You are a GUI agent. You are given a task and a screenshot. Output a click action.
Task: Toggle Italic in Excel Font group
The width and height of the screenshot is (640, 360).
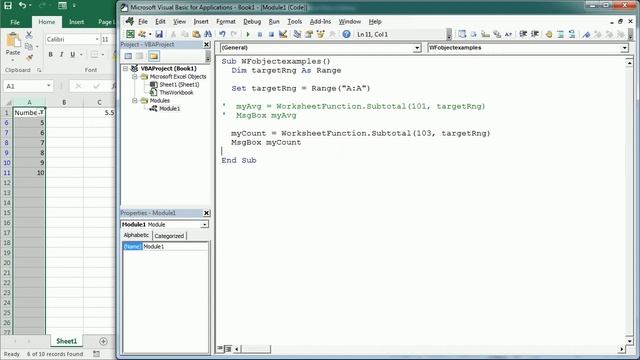(62, 54)
